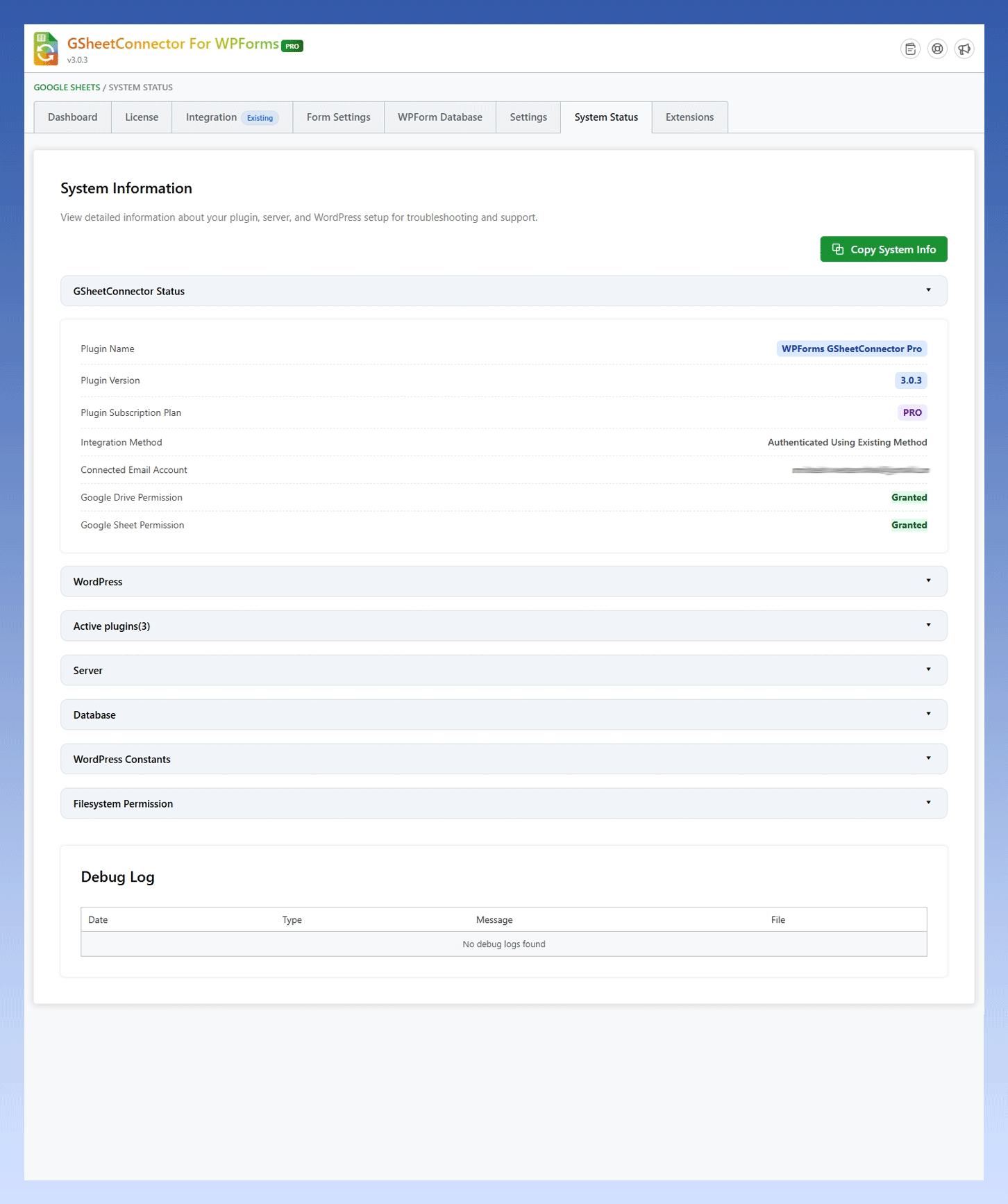Expand the Server section
Viewport: 1008px width, 1204px height.
pyautogui.click(x=503, y=670)
